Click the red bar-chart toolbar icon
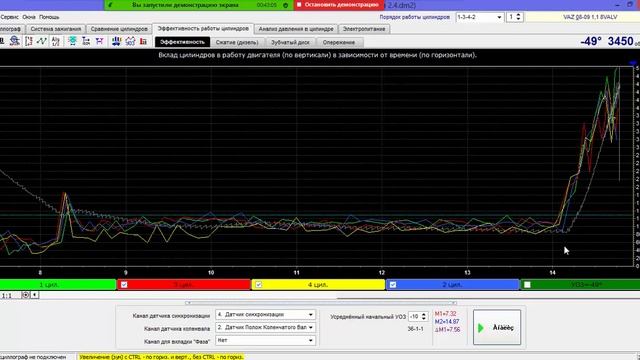The height and width of the screenshot is (360, 640). click(143, 41)
